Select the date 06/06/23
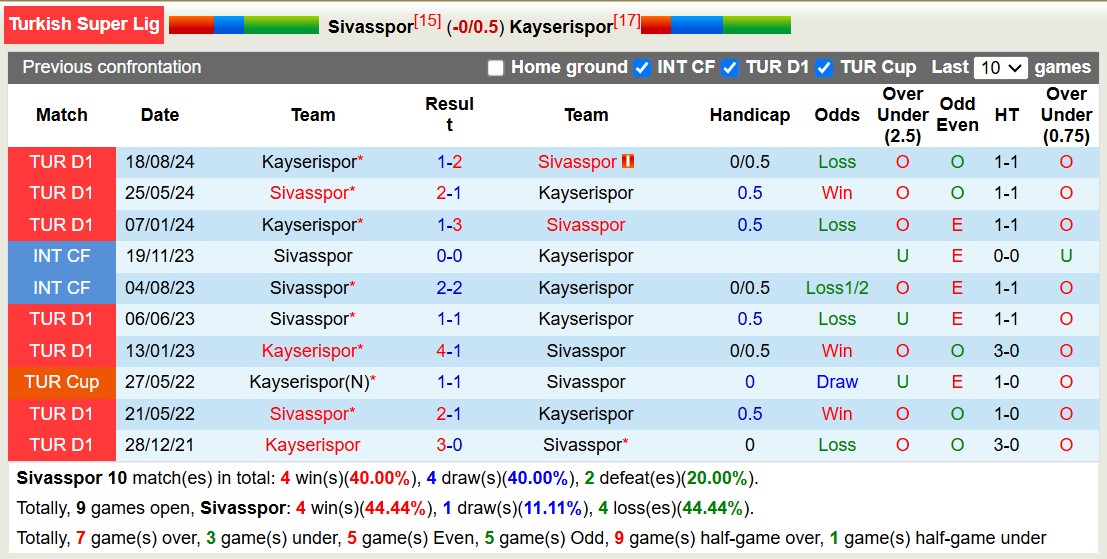This screenshot has height=559, width=1107. click(x=160, y=319)
